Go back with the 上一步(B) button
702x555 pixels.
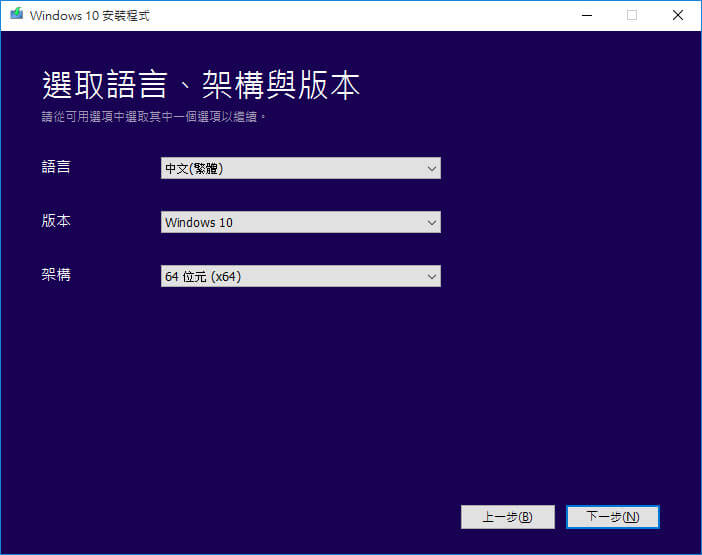pyautogui.click(x=507, y=517)
